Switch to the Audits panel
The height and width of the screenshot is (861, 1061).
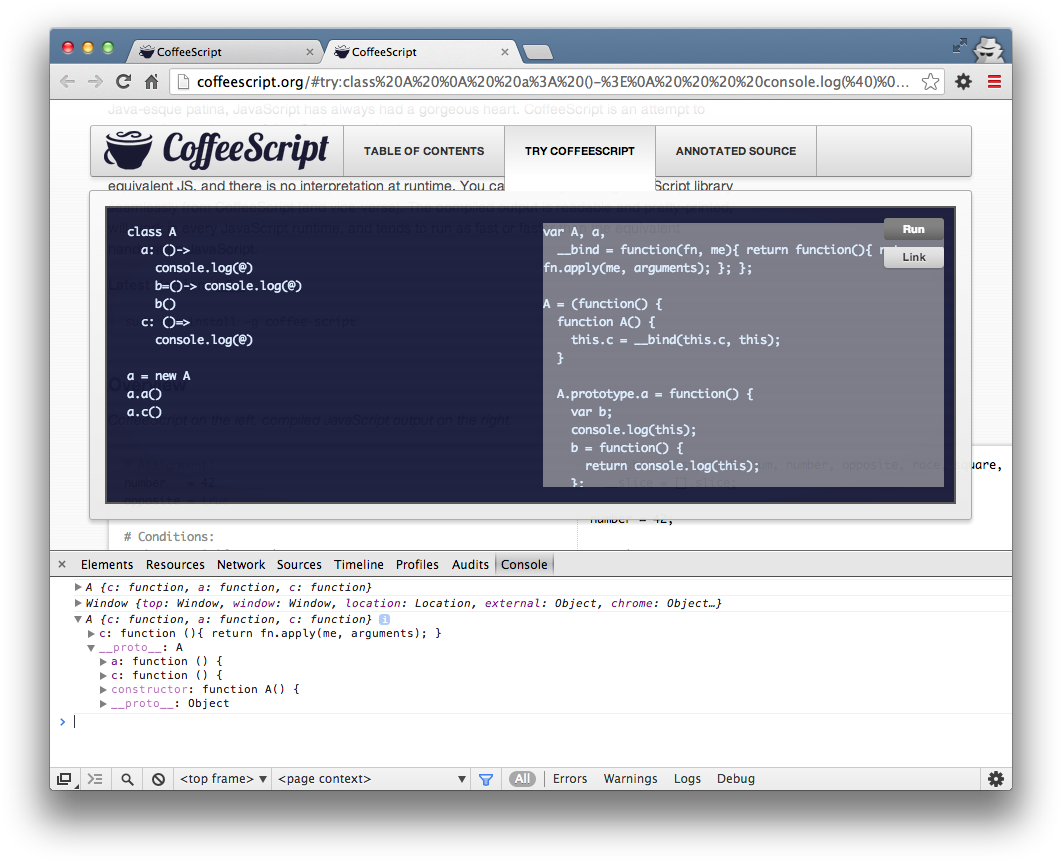[470, 565]
